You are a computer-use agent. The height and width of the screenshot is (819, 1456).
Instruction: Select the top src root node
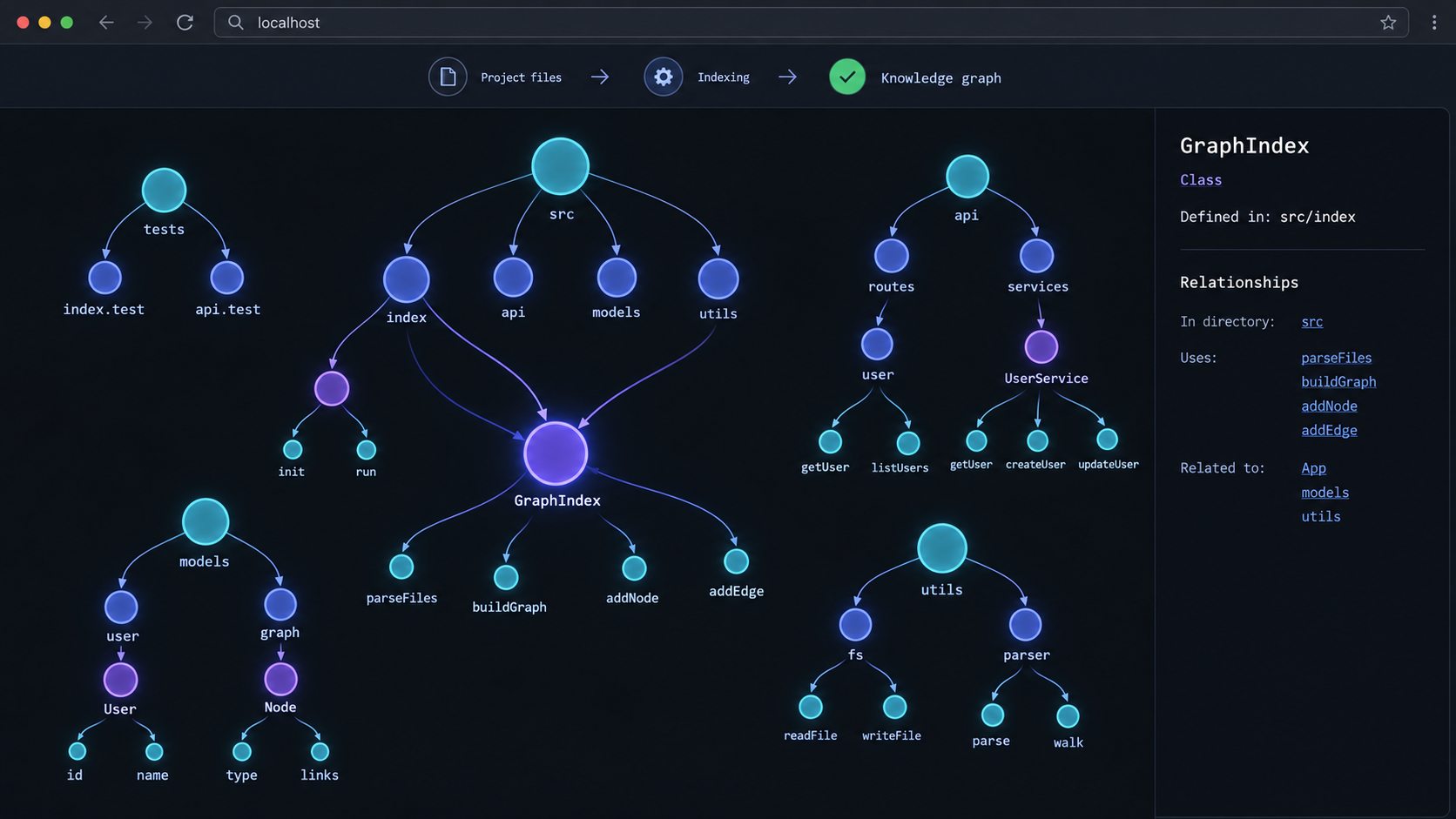561,166
